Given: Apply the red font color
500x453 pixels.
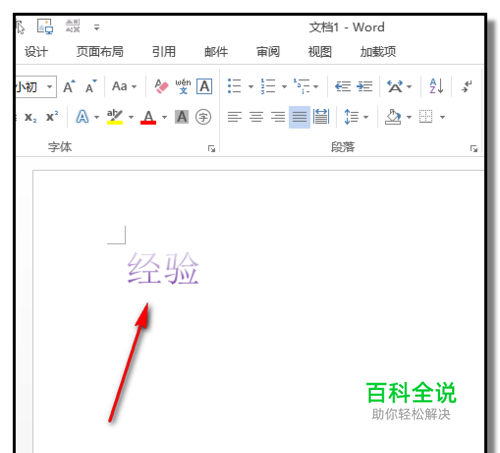Looking at the screenshot, I should pyautogui.click(x=148, y=117).
